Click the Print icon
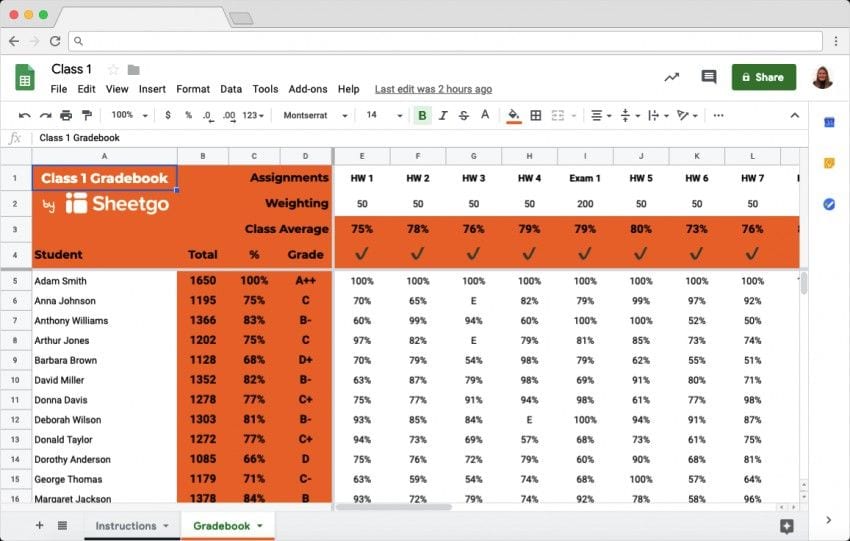The height and width of the screenshot is (541, 850). (x=66, y=115)
